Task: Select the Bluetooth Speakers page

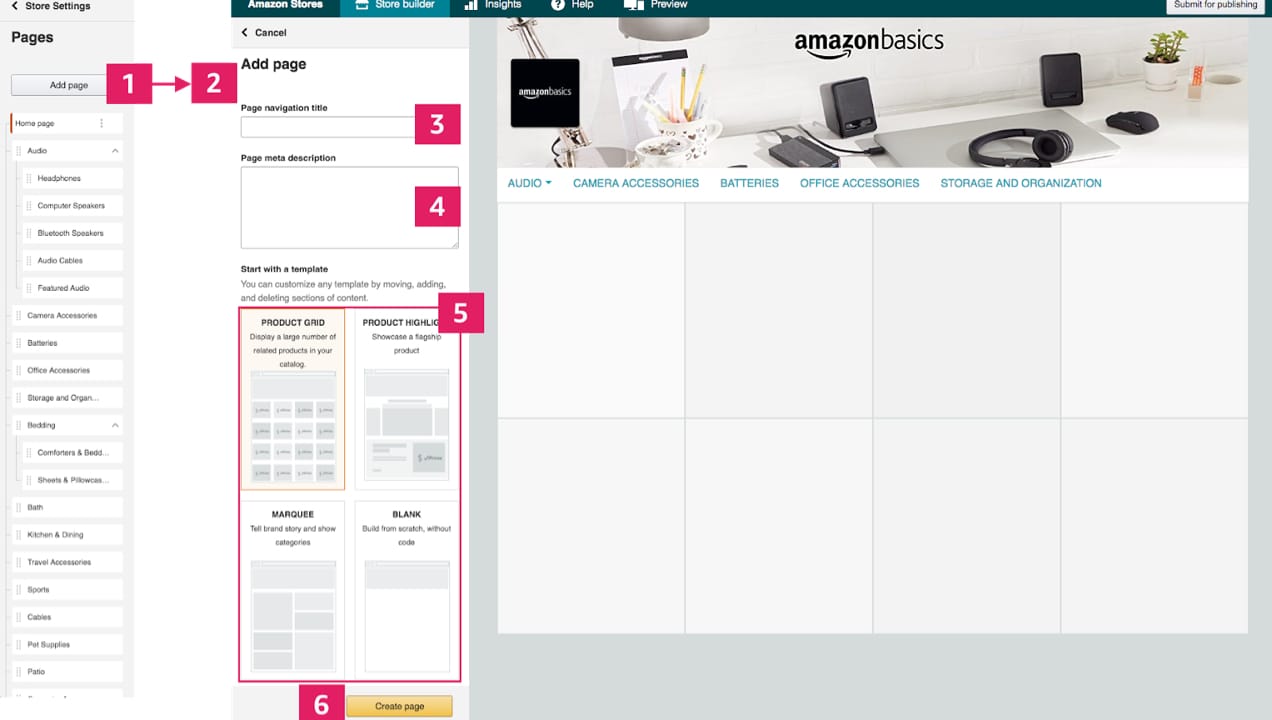Action: click(x=72, y=233)
